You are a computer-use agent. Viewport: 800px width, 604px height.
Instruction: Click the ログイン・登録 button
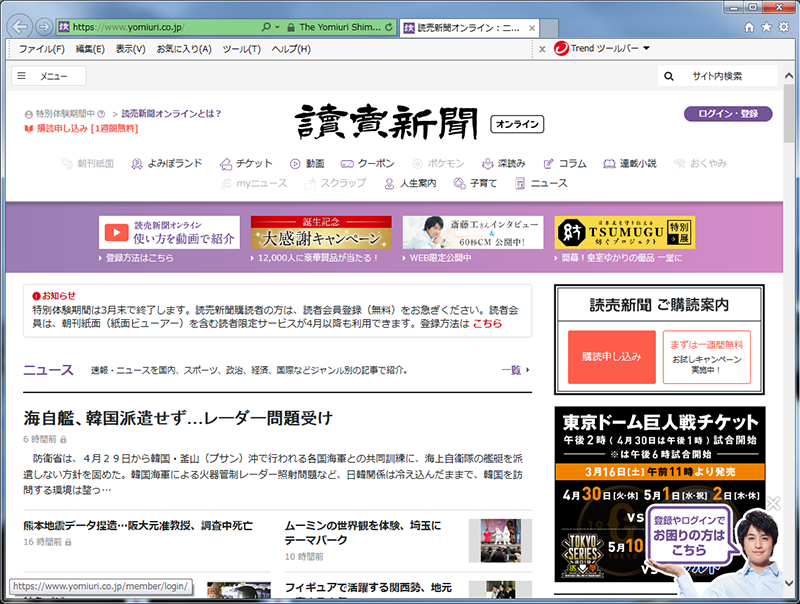point(728,114)
